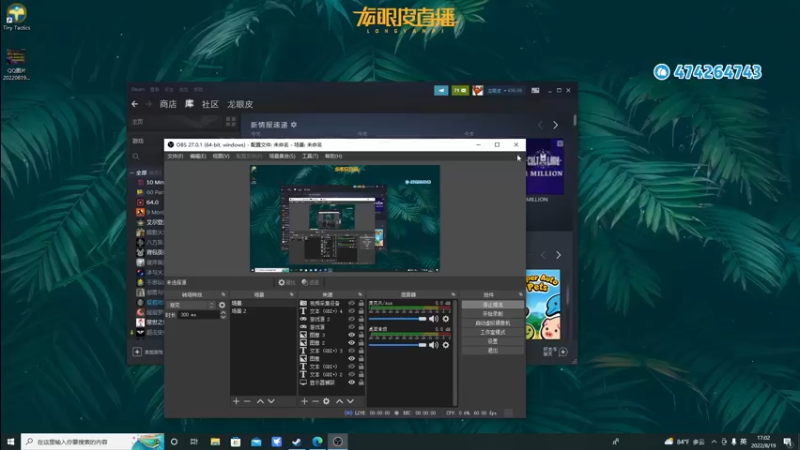Open File Explorer from the taskbar
Screen dimensions: 800x450
pyautogui.click(x=215, y=441)
